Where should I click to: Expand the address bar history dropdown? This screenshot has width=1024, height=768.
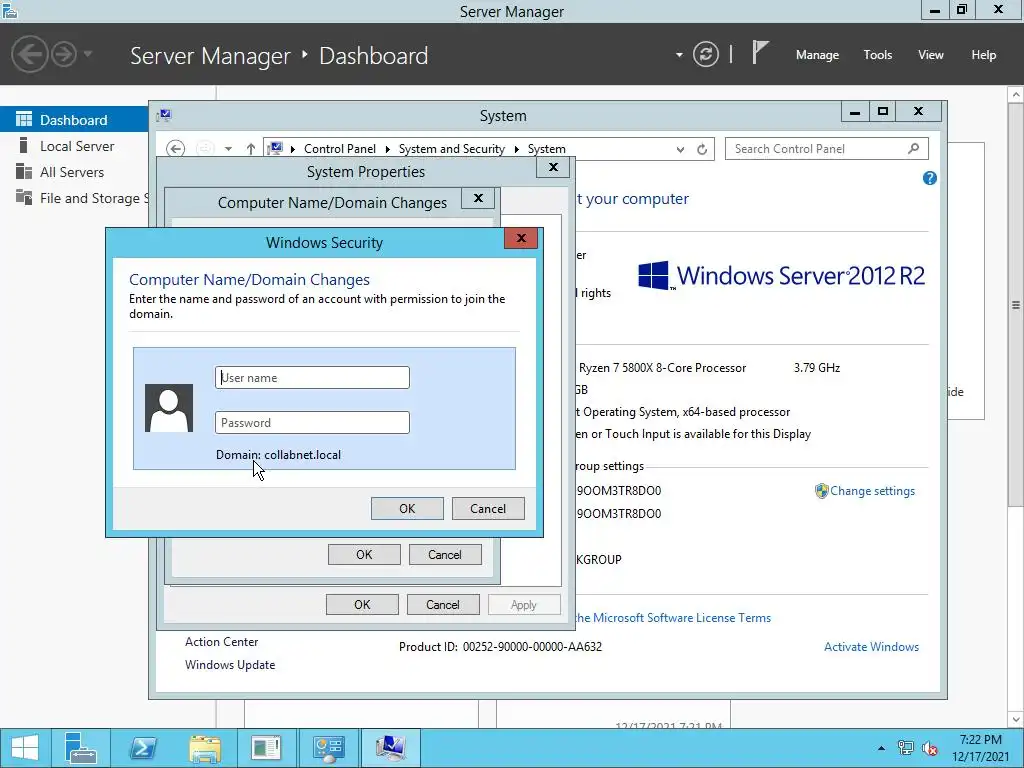(680, 150)
